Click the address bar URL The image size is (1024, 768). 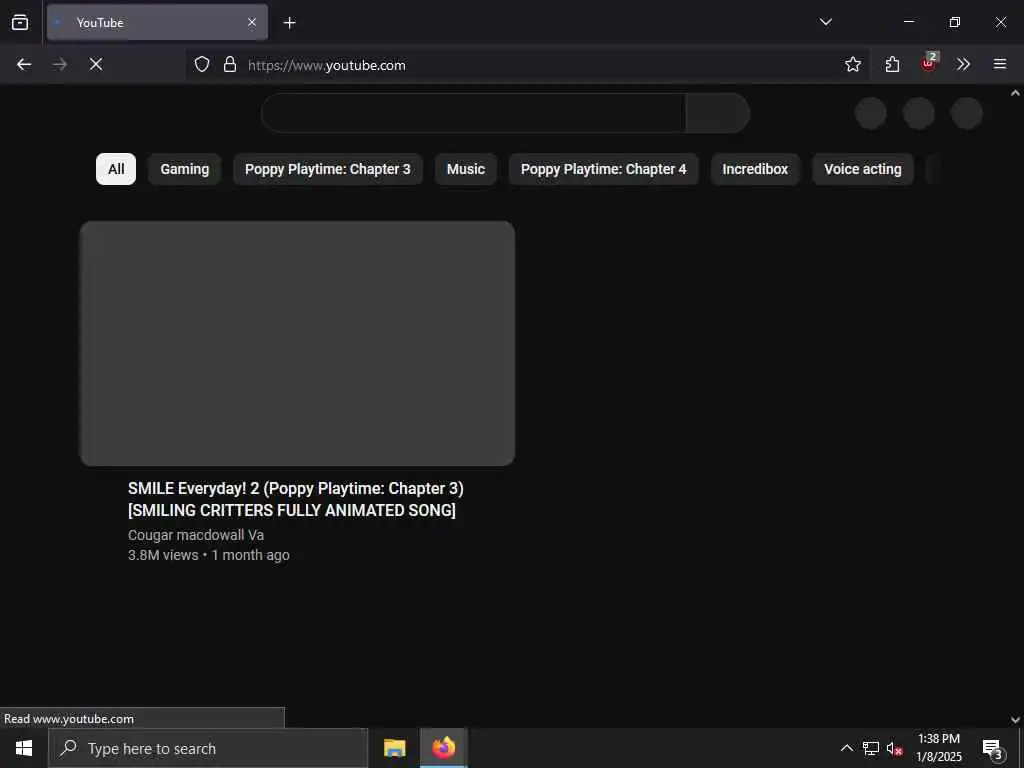pyautogui.click(x=327, y=65)
